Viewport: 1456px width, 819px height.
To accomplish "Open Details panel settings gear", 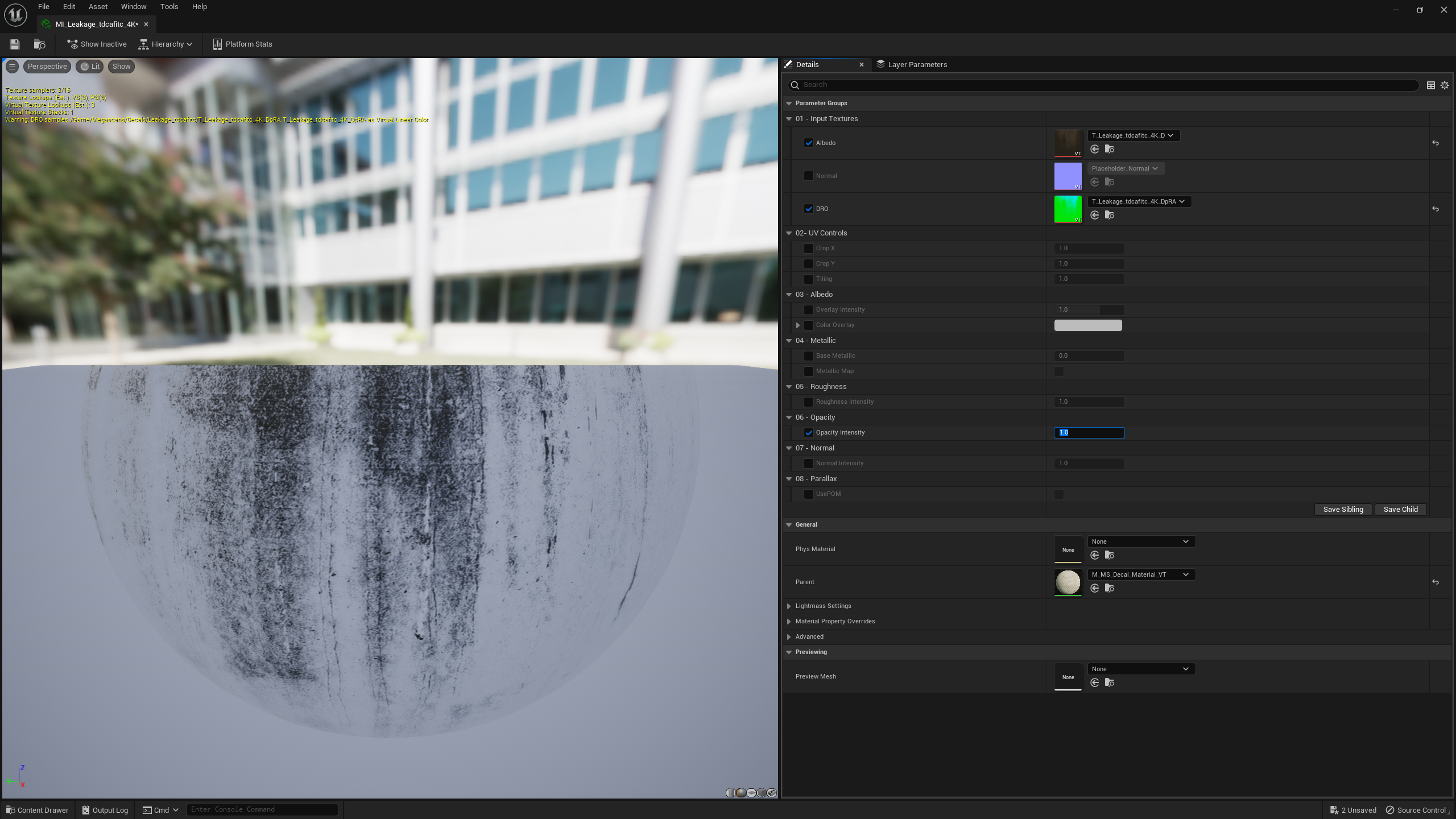I will [1445, 85].
